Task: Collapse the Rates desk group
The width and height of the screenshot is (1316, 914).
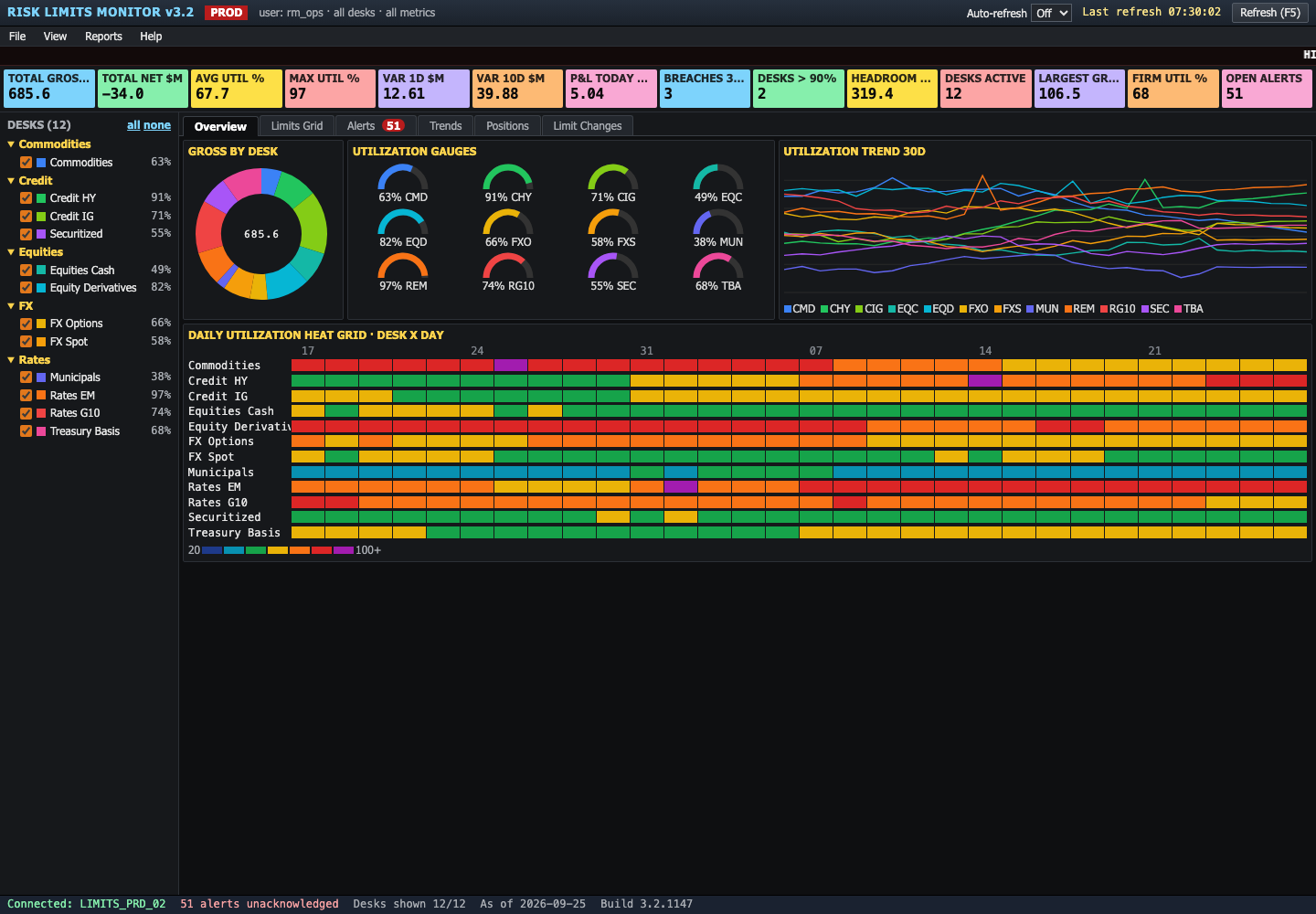Action: 28,360
